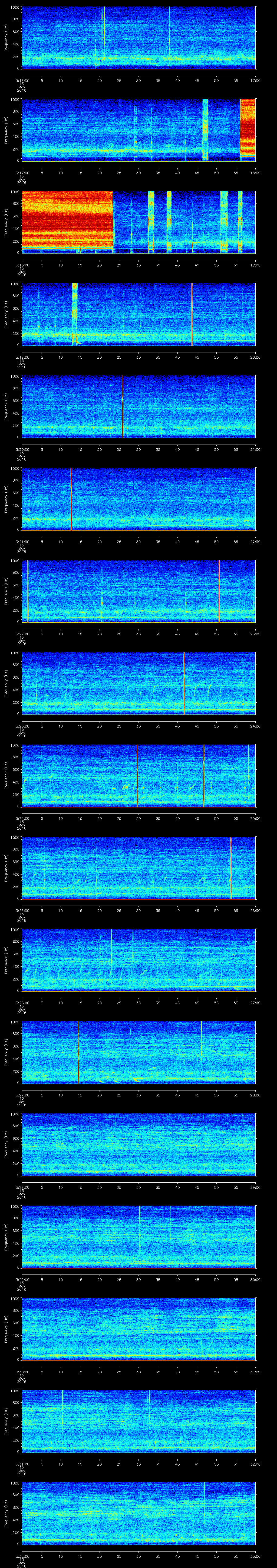Click the 3:19:00 start time label
Viewport: 277px width, 1568px height.
22,357
